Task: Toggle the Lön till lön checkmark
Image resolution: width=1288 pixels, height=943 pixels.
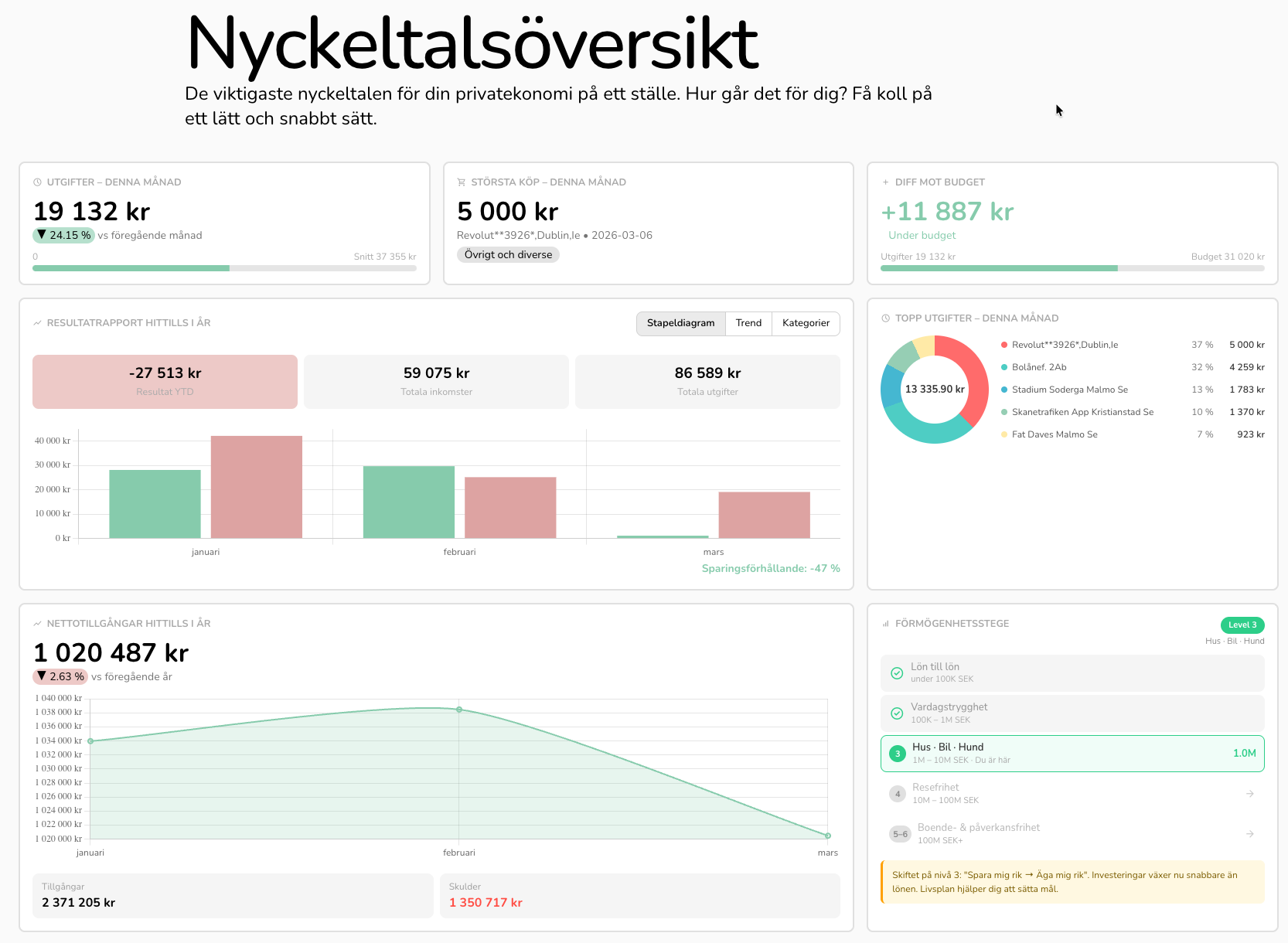Action: 897,673
